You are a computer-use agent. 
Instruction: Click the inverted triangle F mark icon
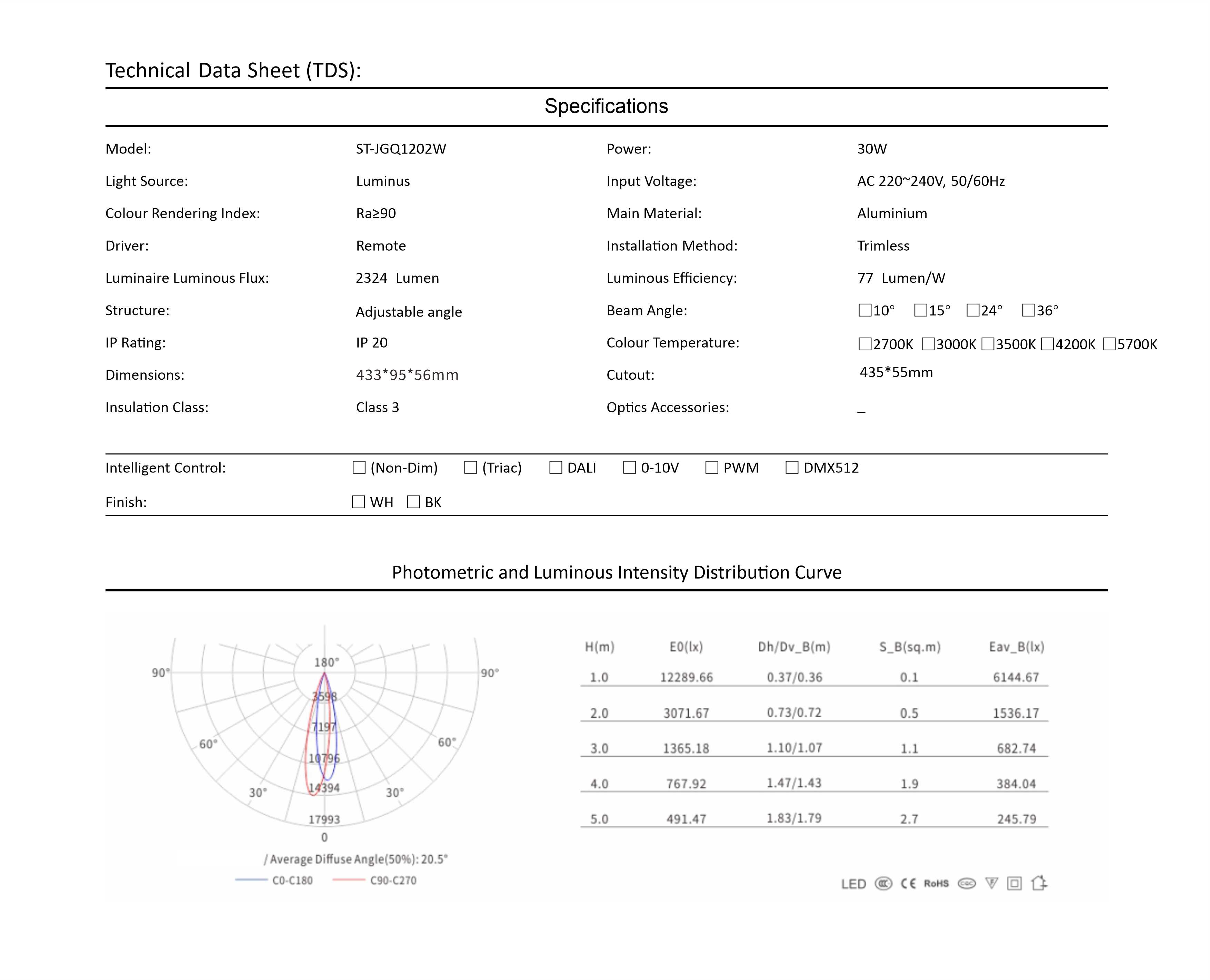tap(992, 883)
